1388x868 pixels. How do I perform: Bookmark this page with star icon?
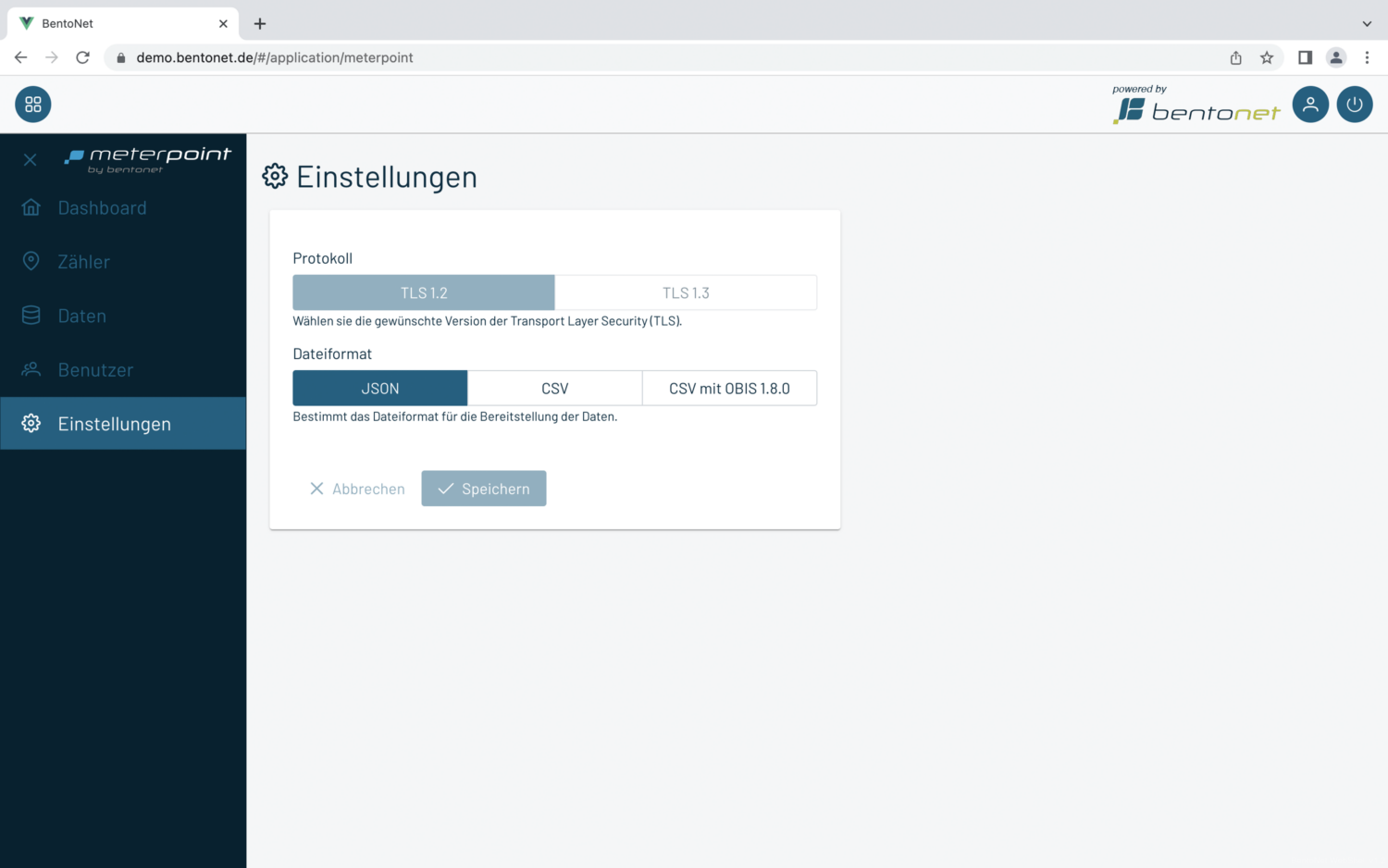(x=1267, y=57)
